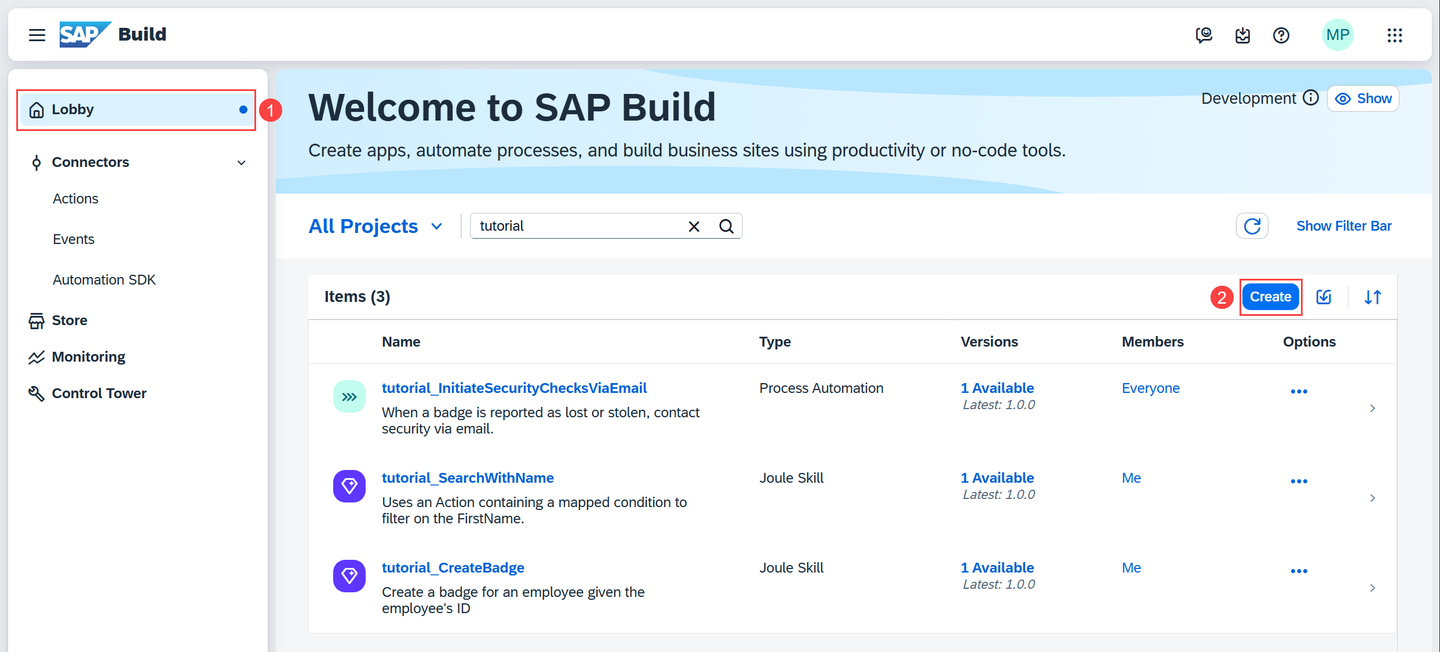Click Show Filter Bar
Screen dimensions: 1440x652
(1344, 226)
